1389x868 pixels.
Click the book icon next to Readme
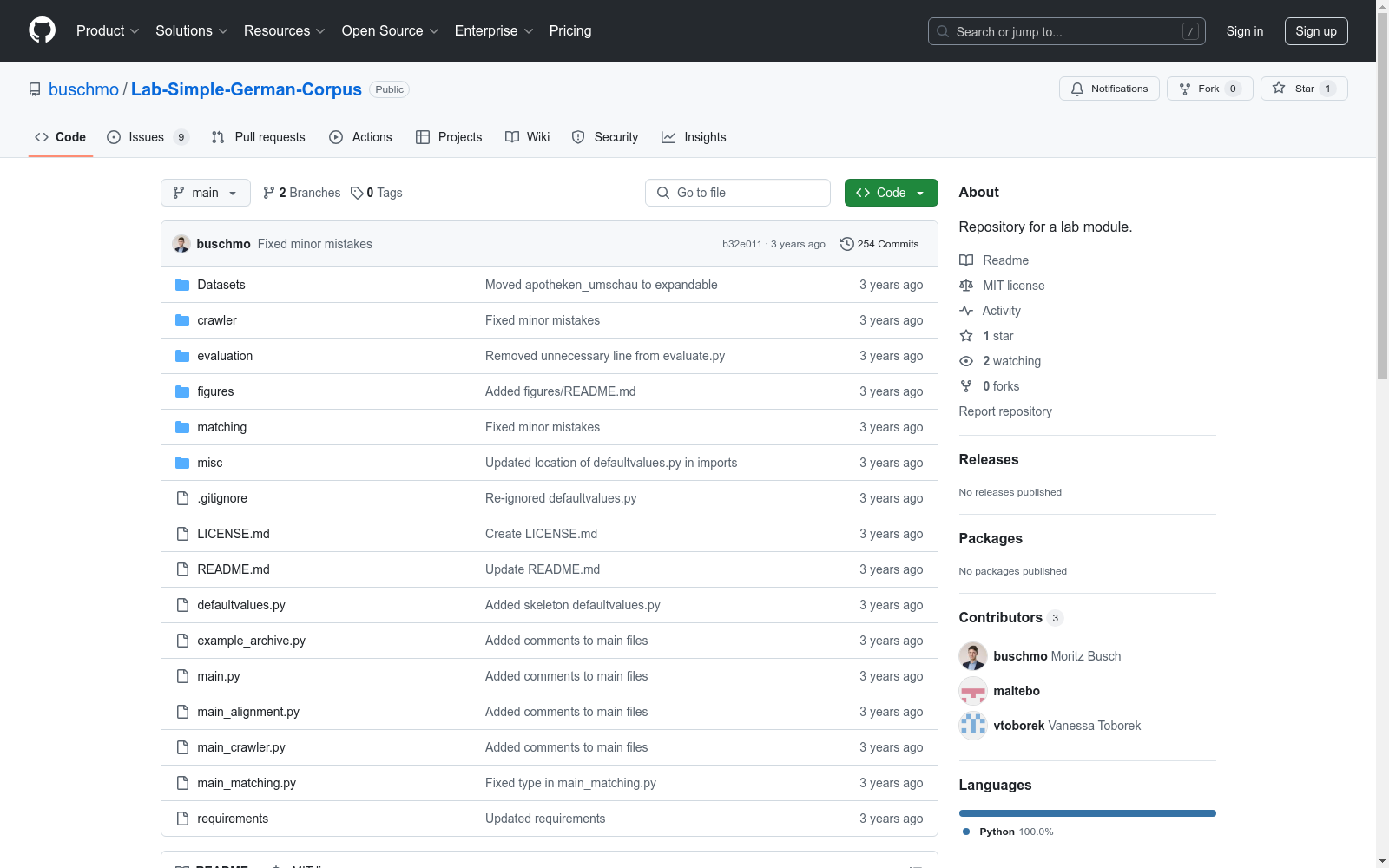point(966,260)
